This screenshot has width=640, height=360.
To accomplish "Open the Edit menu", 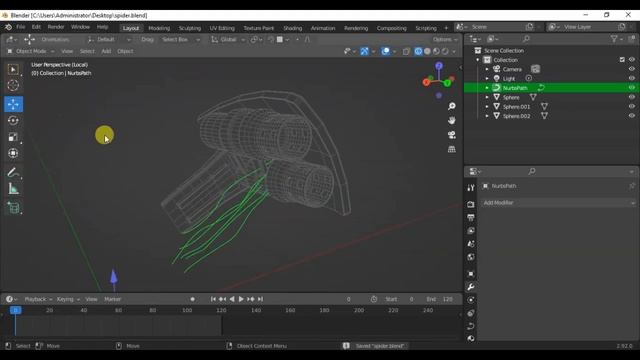I will 36,27.
